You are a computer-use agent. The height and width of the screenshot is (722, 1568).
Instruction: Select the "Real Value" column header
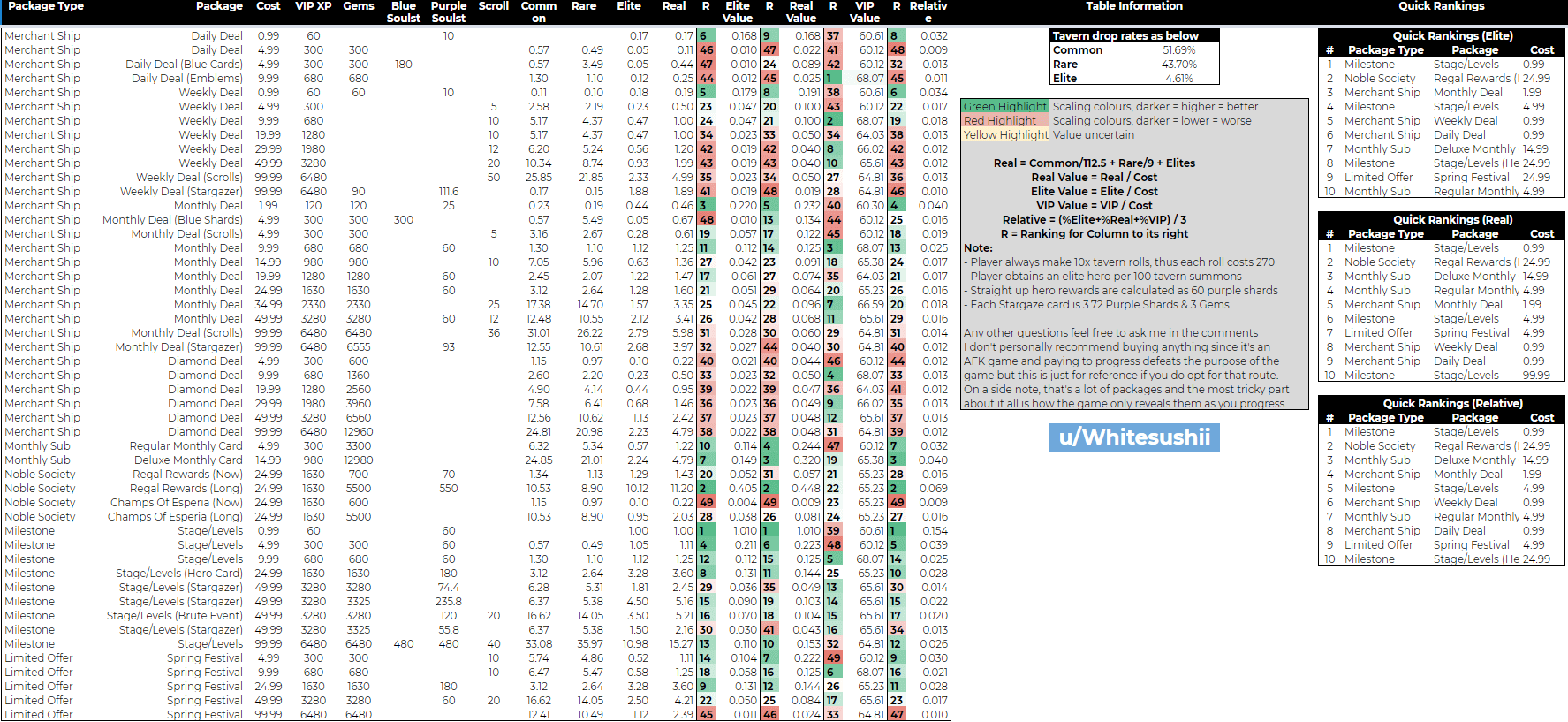click(801, 11)
